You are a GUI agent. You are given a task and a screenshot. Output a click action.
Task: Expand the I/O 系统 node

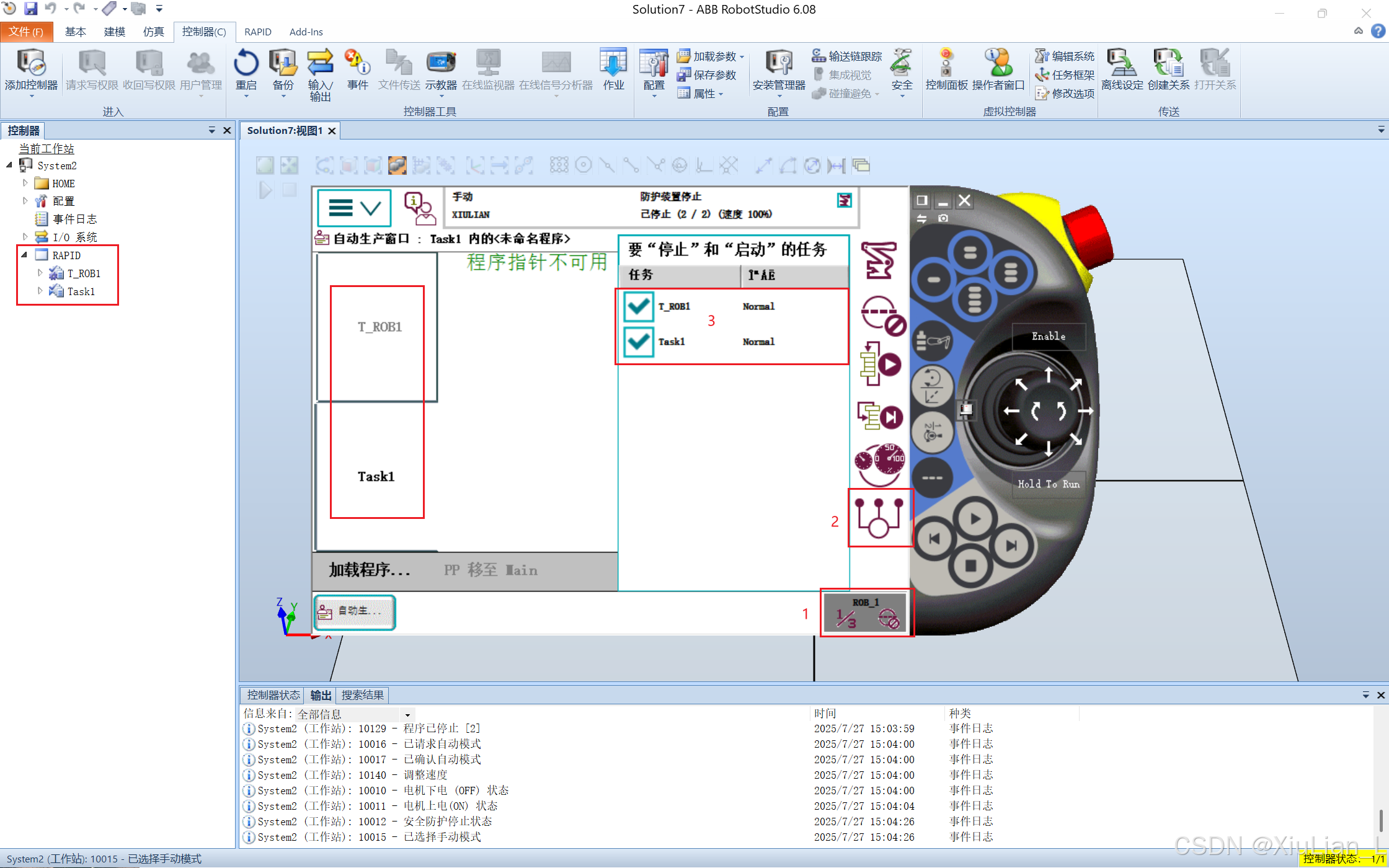(25, 237)
